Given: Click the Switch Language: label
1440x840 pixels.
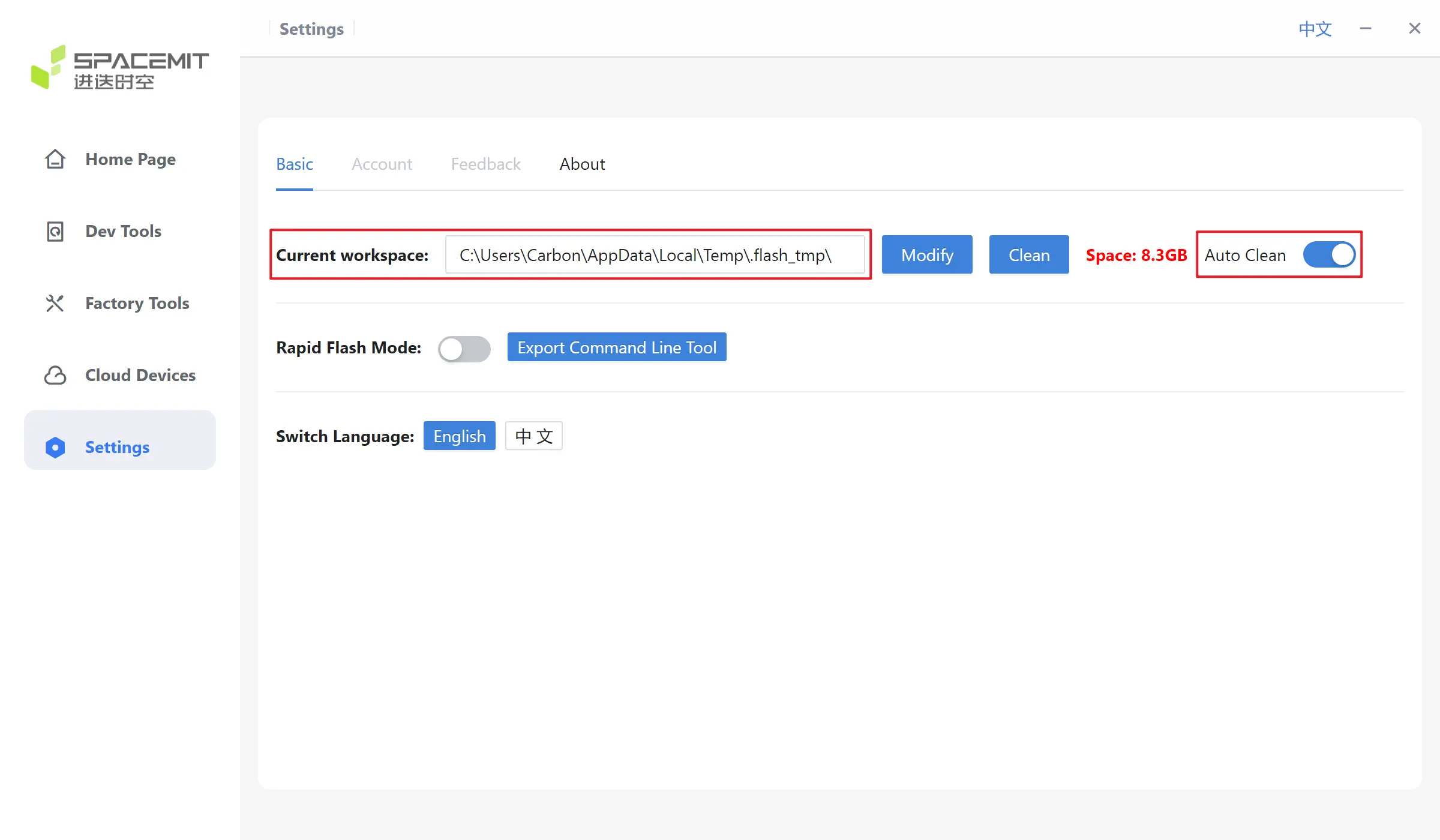Looking at the screenshot, I should [345, 436].
